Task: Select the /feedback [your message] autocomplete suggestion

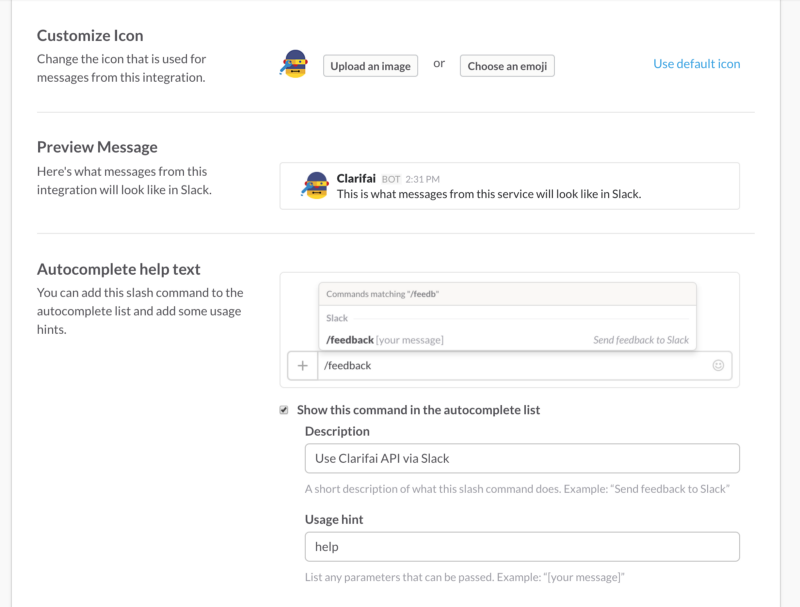Action: point(507,340)
